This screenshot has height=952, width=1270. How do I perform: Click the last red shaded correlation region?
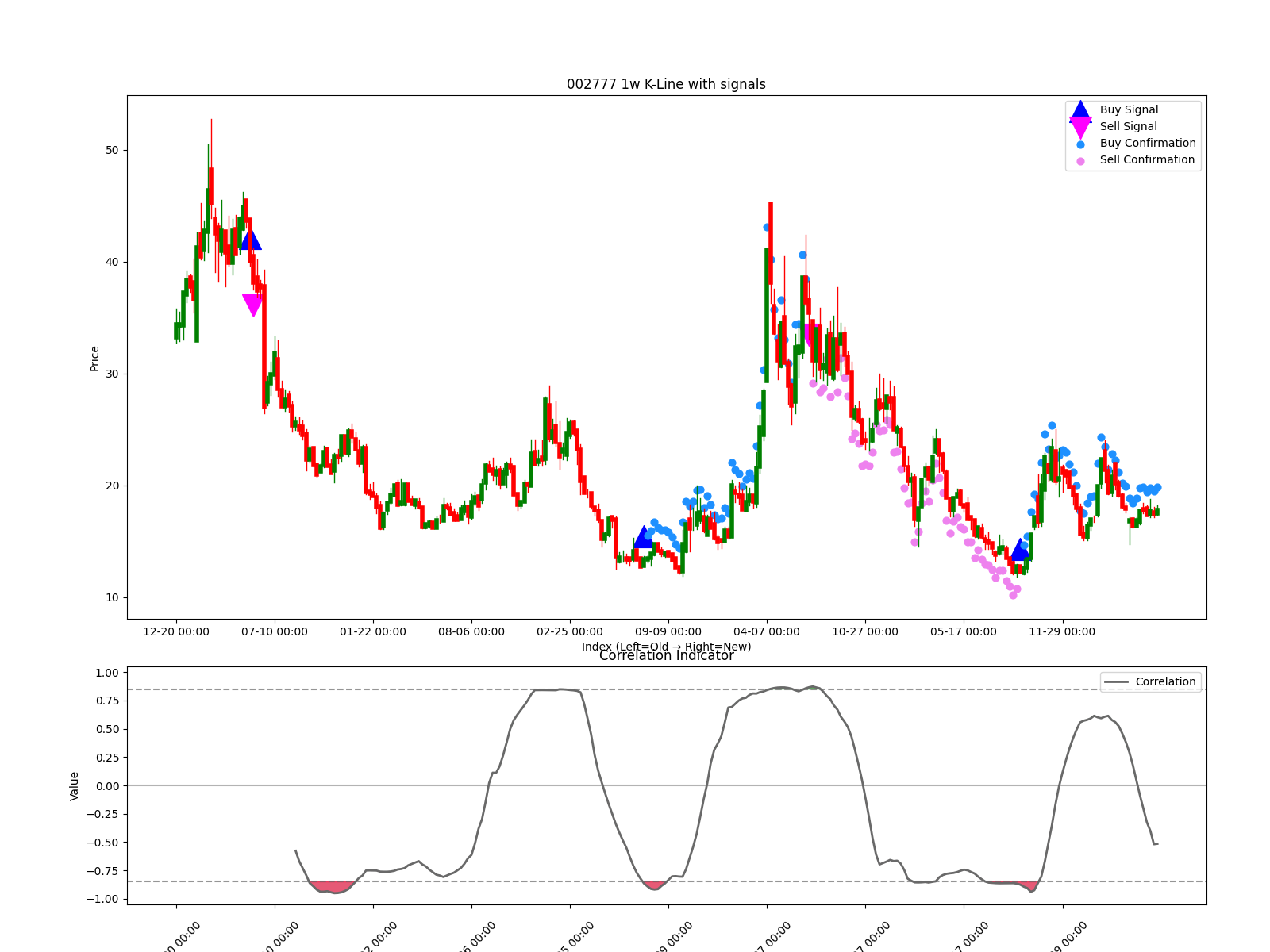[x=1029, y=885]
